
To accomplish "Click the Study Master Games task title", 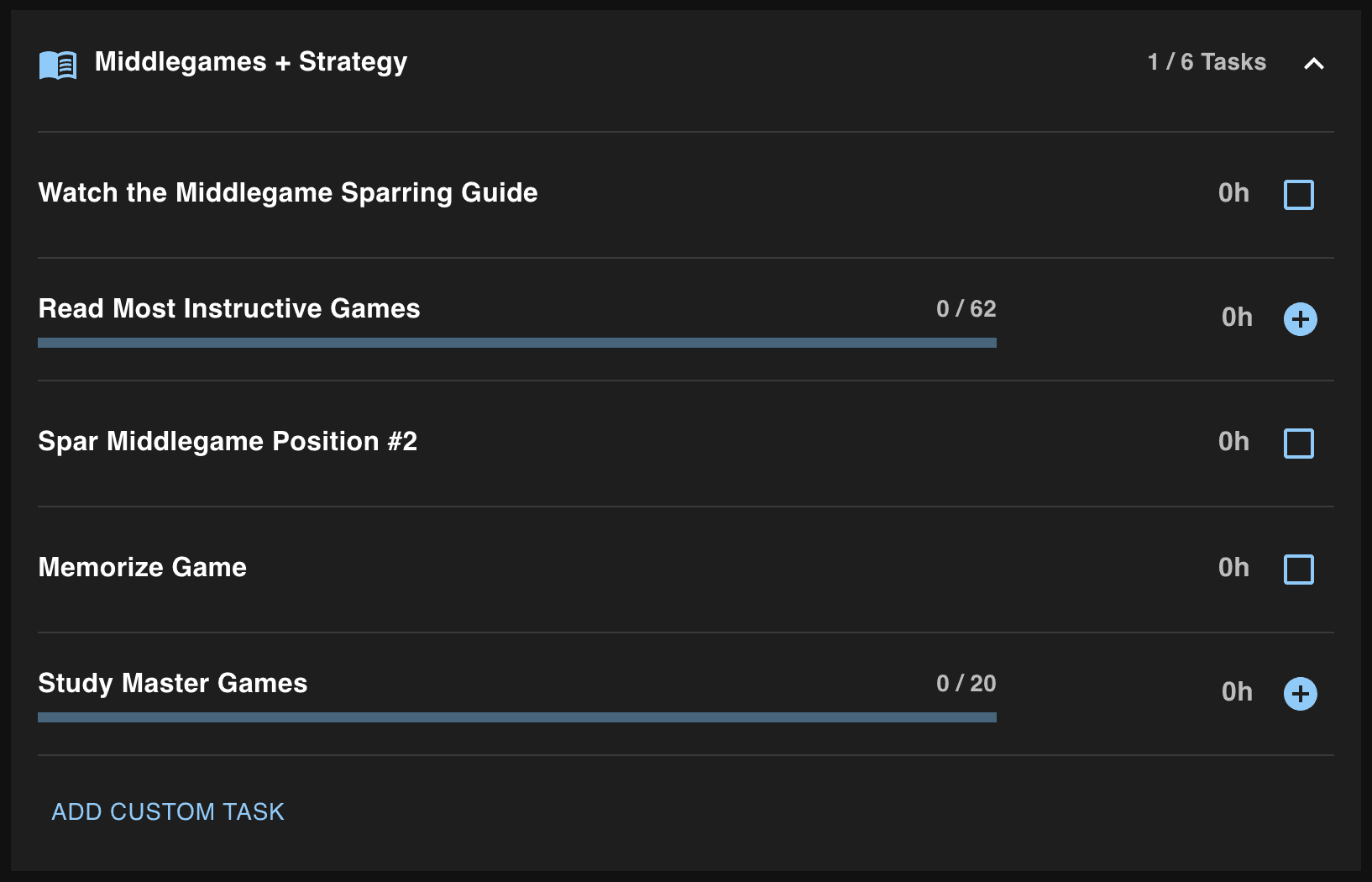I will (x=173, y=684).
